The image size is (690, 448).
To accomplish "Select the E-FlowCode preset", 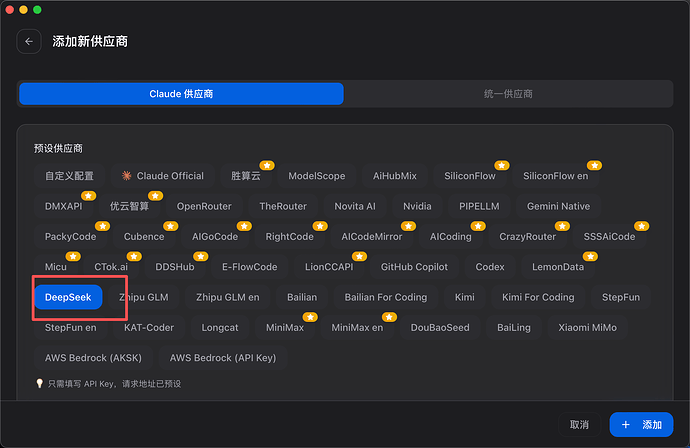I will click(x=250, y=267).
